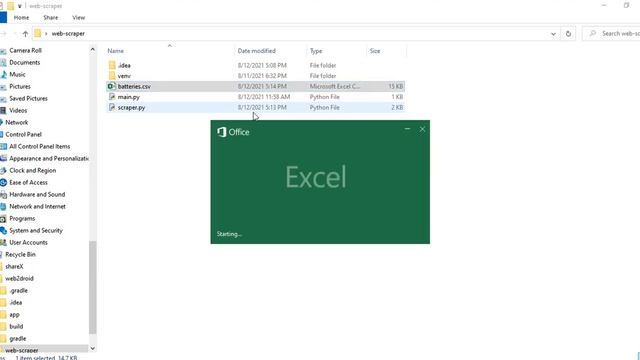Open Saved Pictures in navigation pane
The image size is (640, 360).
(x=28, y=98)
